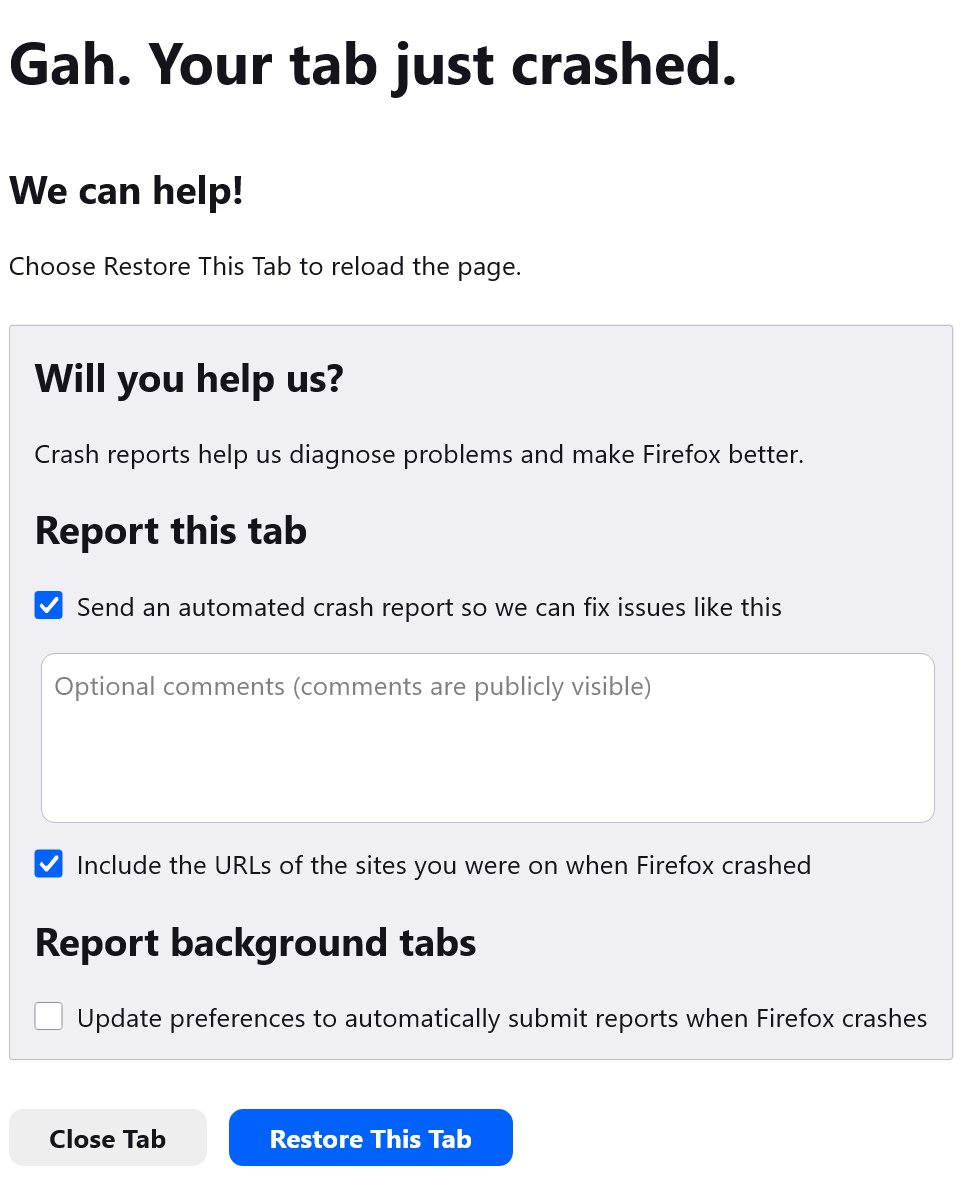Click the 'comments are publicly visible' placeholder text
Viewport: 963px width, 1191px height.
[472, 687]
